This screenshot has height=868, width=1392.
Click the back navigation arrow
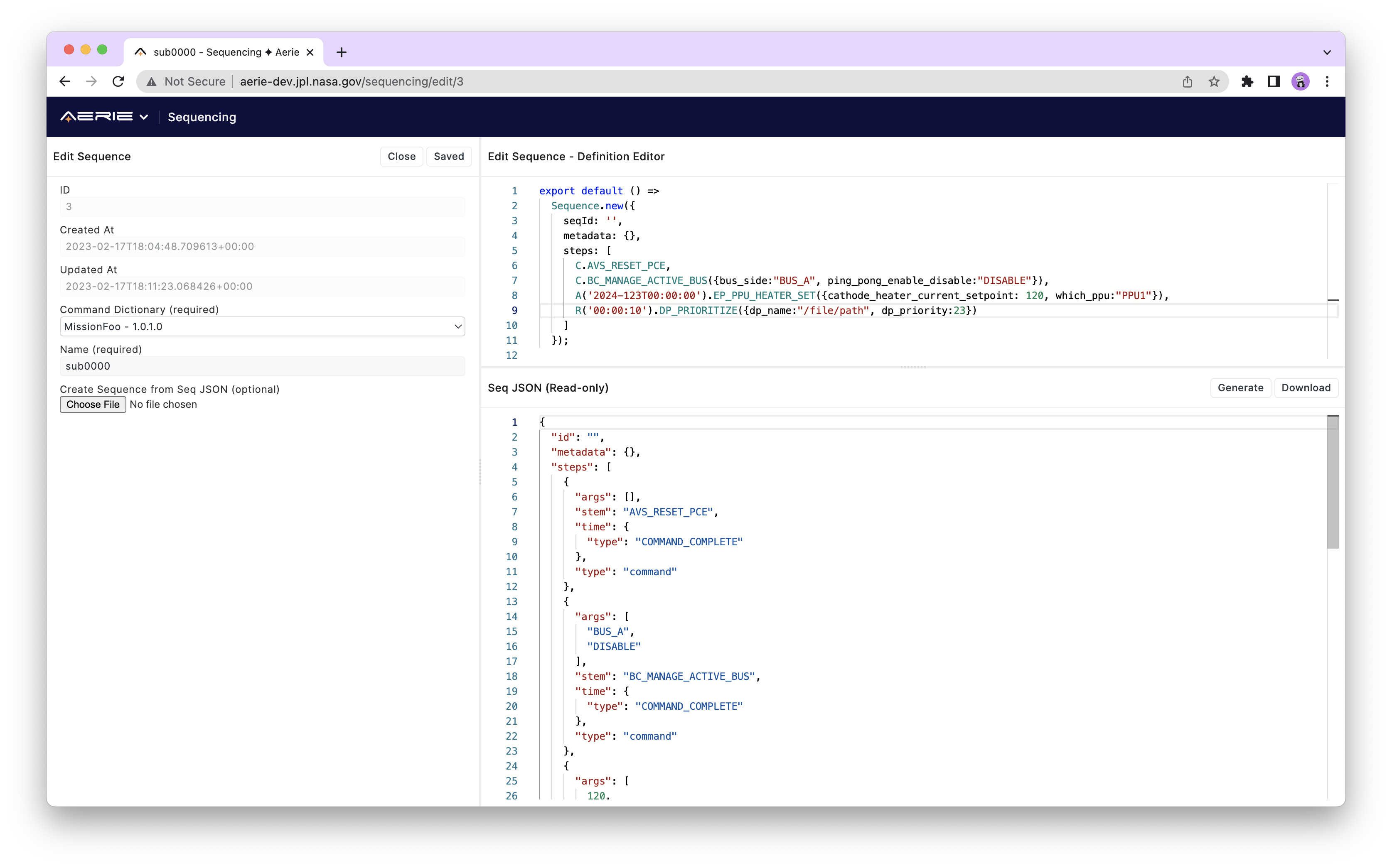[x=64, y=81]
